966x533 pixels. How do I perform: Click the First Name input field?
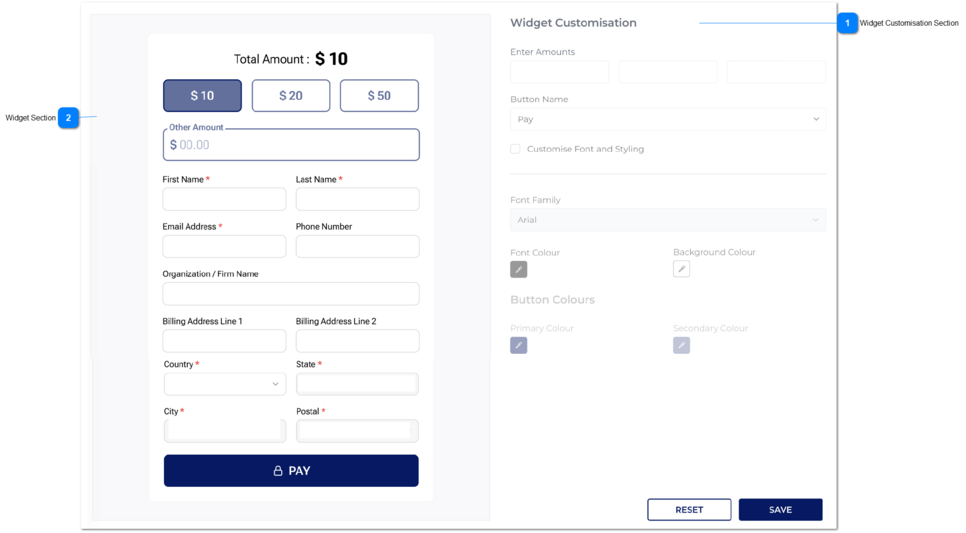pos(224,199)
